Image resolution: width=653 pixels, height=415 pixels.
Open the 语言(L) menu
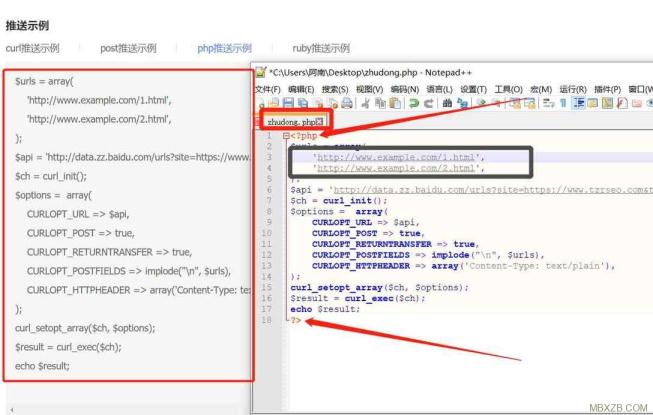[x=439, y=89]
